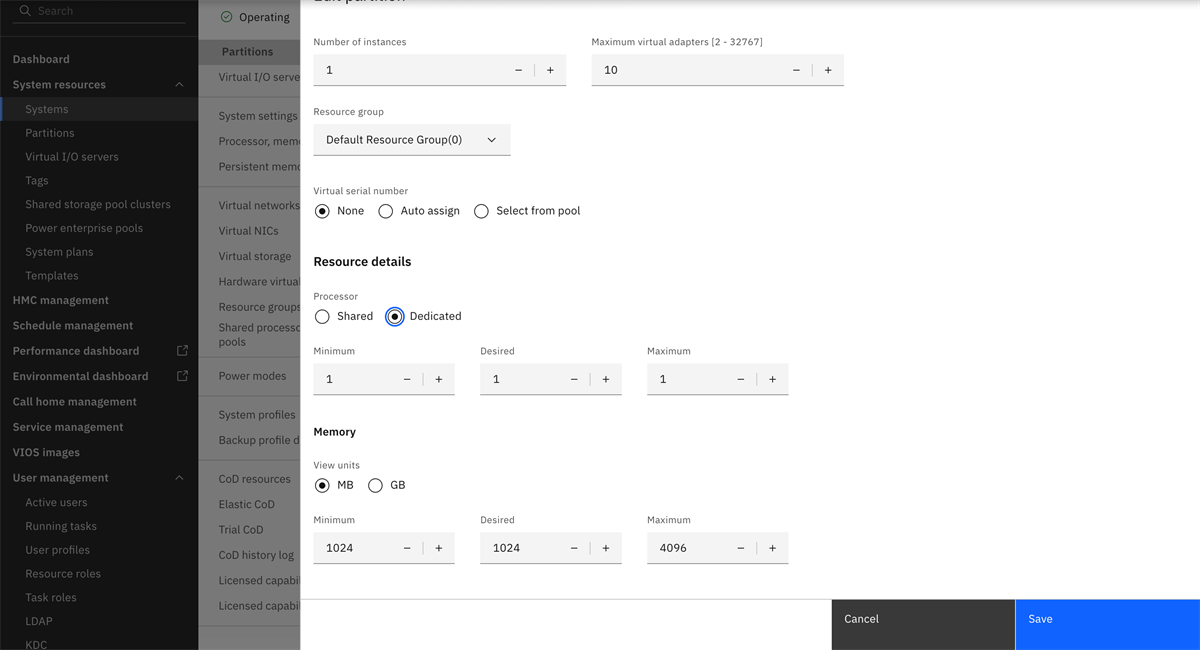Open the Resource group dropdown
This screenshot has height=650, width=1200.
(x=411, y=140)
